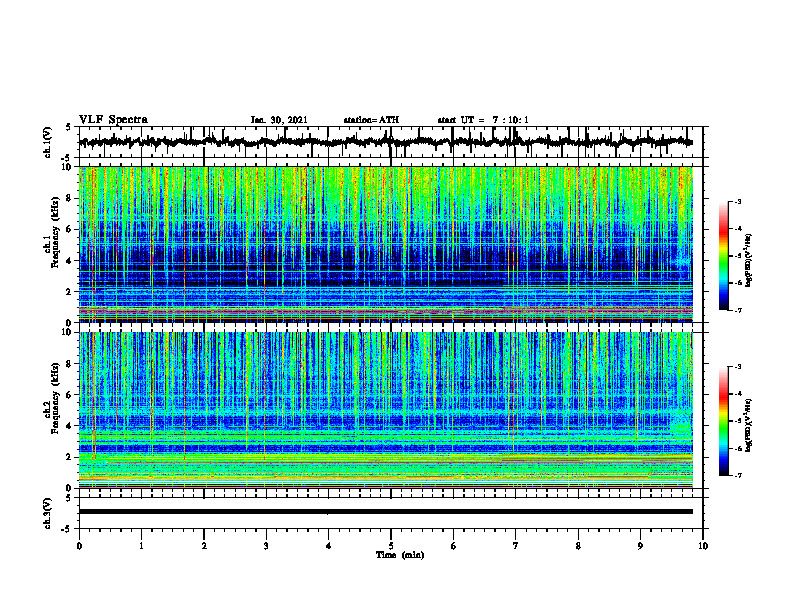Click the ch.1 spectrogram colorbar gradient

(723, 255)
